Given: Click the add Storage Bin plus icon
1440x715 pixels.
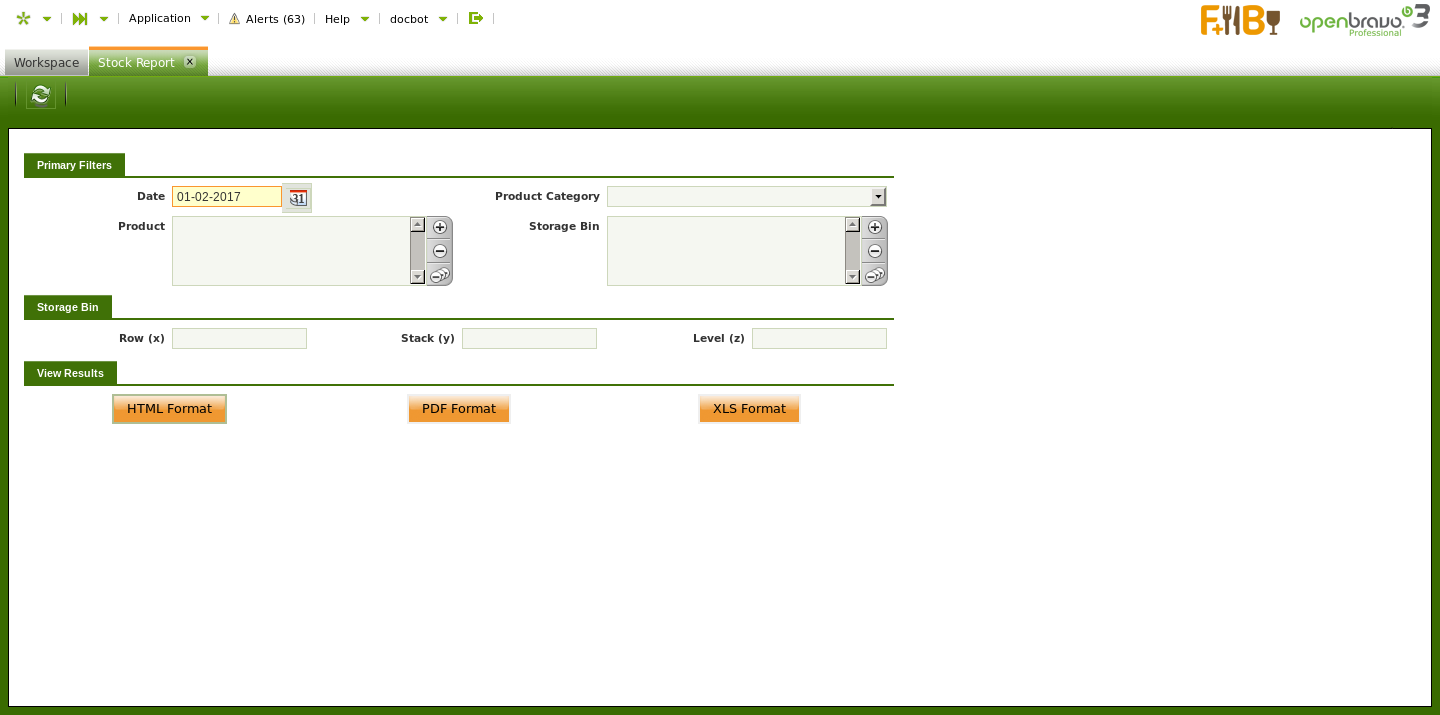Looking at the screenshot, I should coord(875,227).
